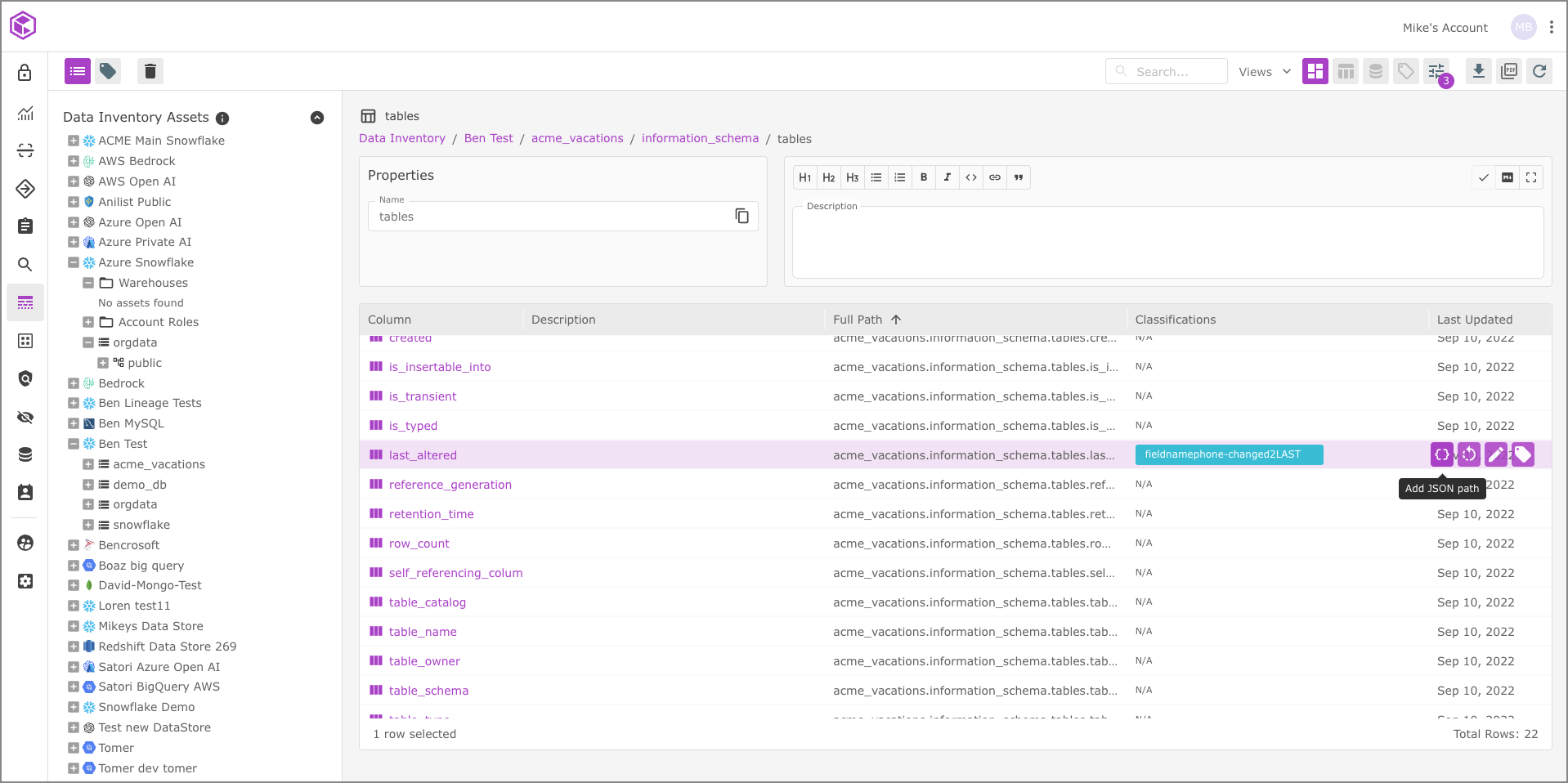Insert a link in the description editor

995,177
